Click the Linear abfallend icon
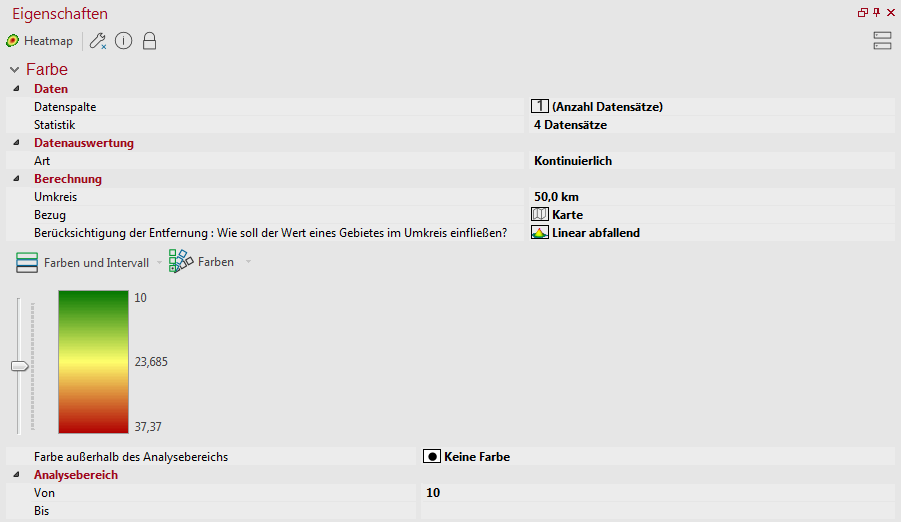Image resolution: width=901 pixels, height=522 pixels. coord(540,233)
